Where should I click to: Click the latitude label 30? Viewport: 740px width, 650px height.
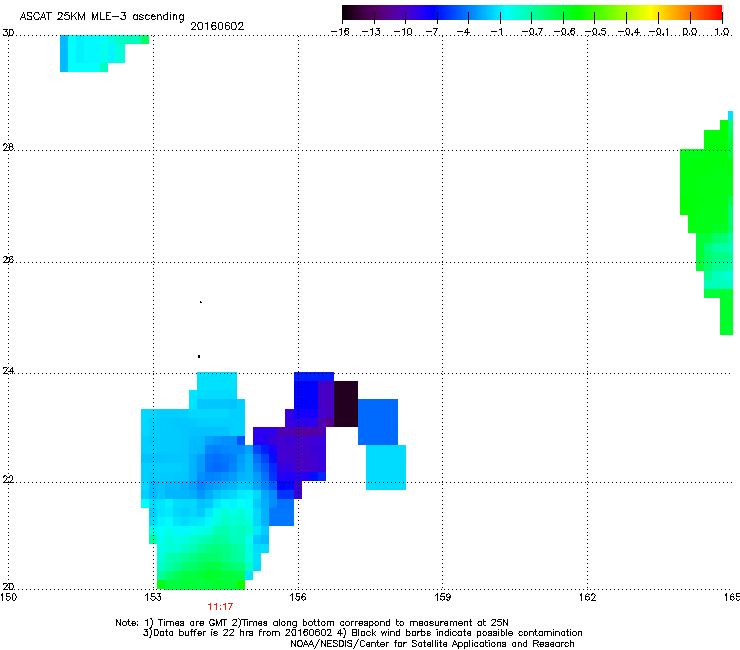point(8,33)
